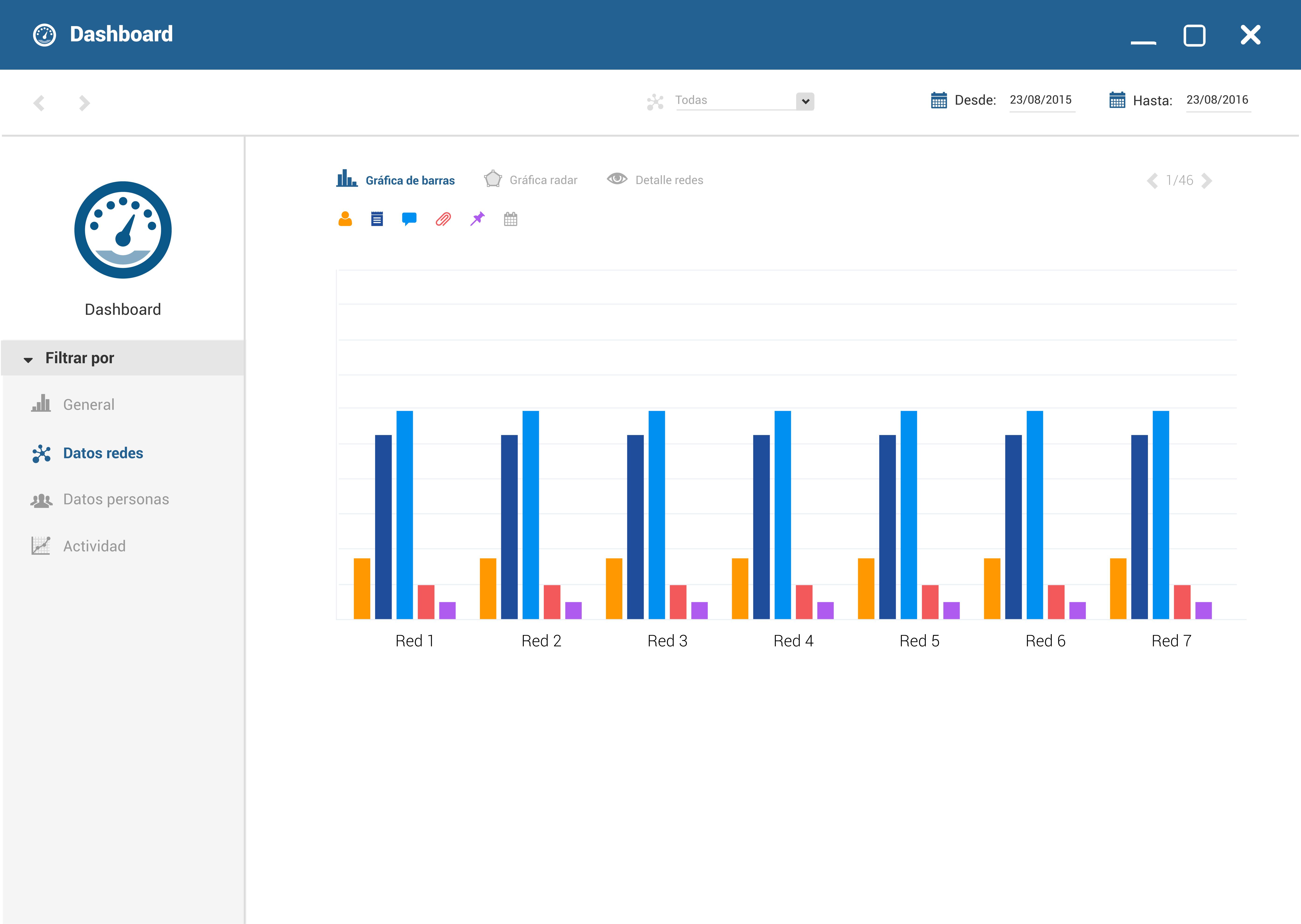Click the Datos personas group icon
1301x924 pixels.
pyautogui.click(x=41, y=501)
